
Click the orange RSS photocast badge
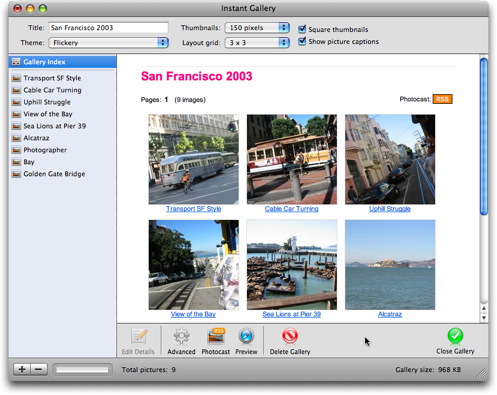(443, 99)
